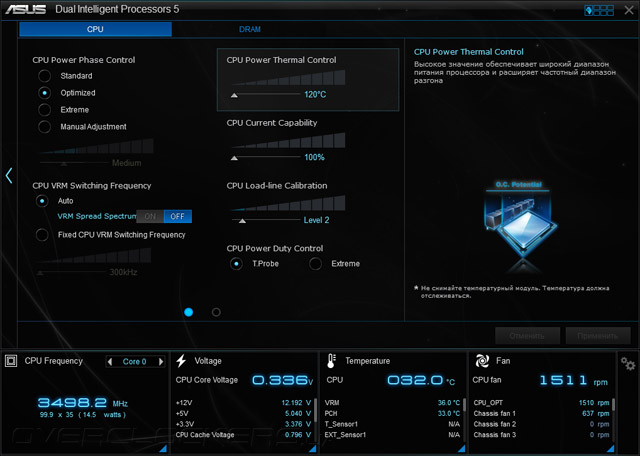The image size is (640, 456).
Task: Click the +12V voltage row
Action: 243,403
